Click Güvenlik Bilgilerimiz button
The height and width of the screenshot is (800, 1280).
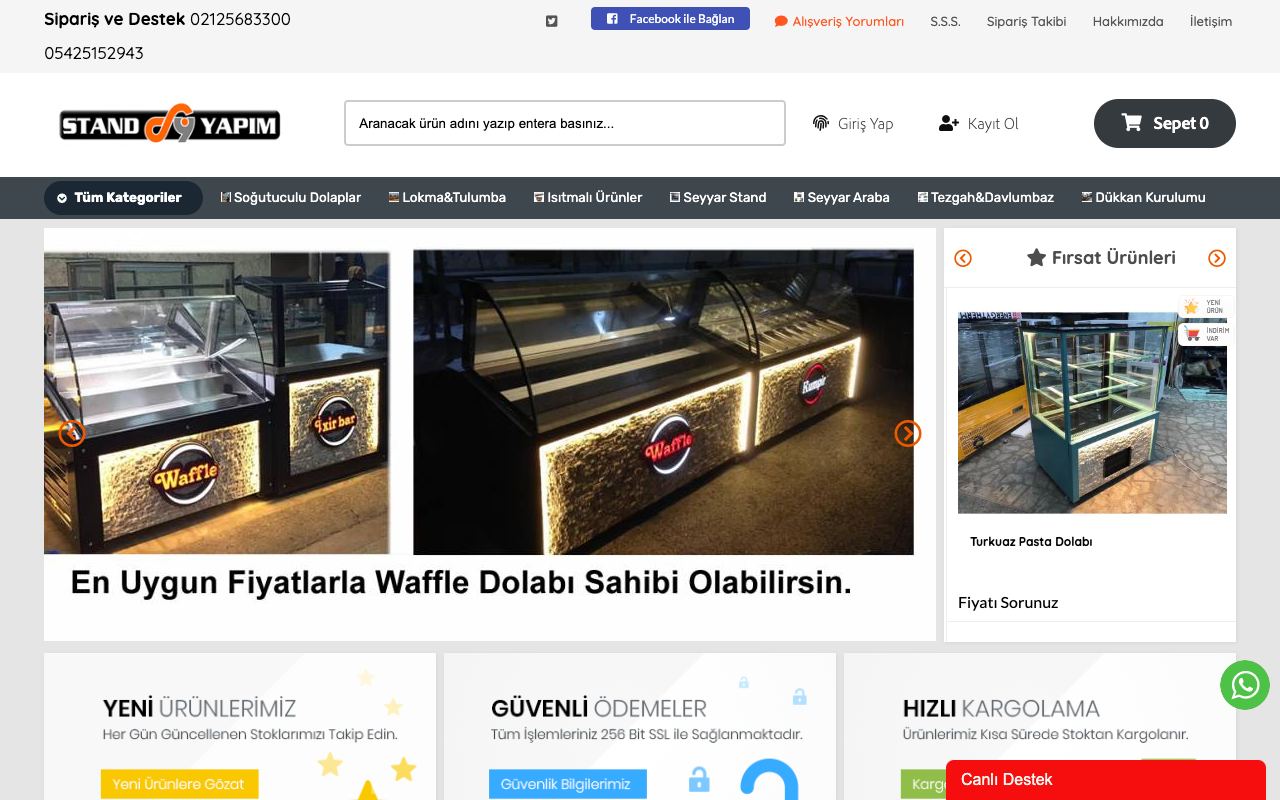[566, 784]
